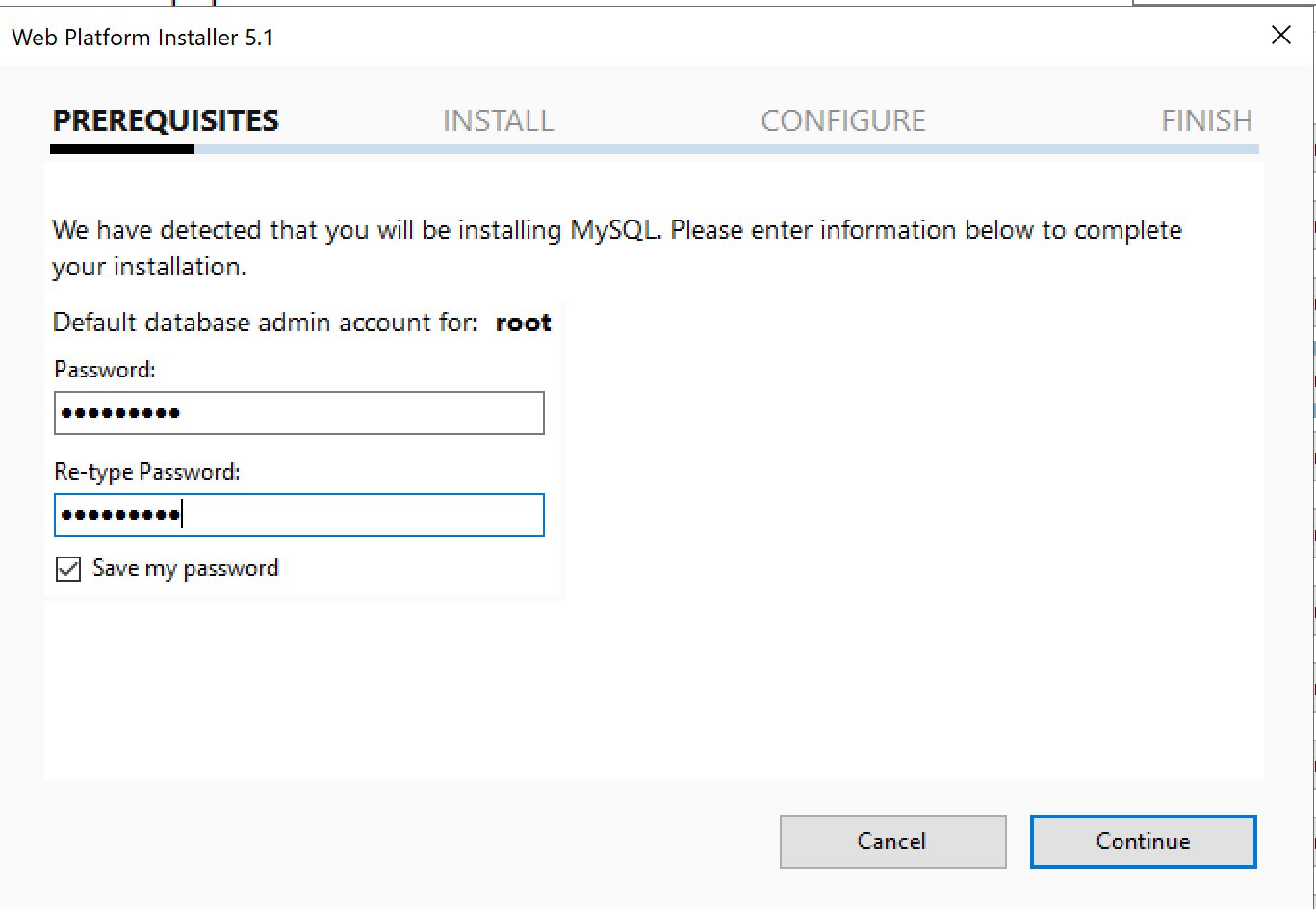Cancel the MySQL installation setup
This screenshot has height=909, width=1316.
pos(892,842)
